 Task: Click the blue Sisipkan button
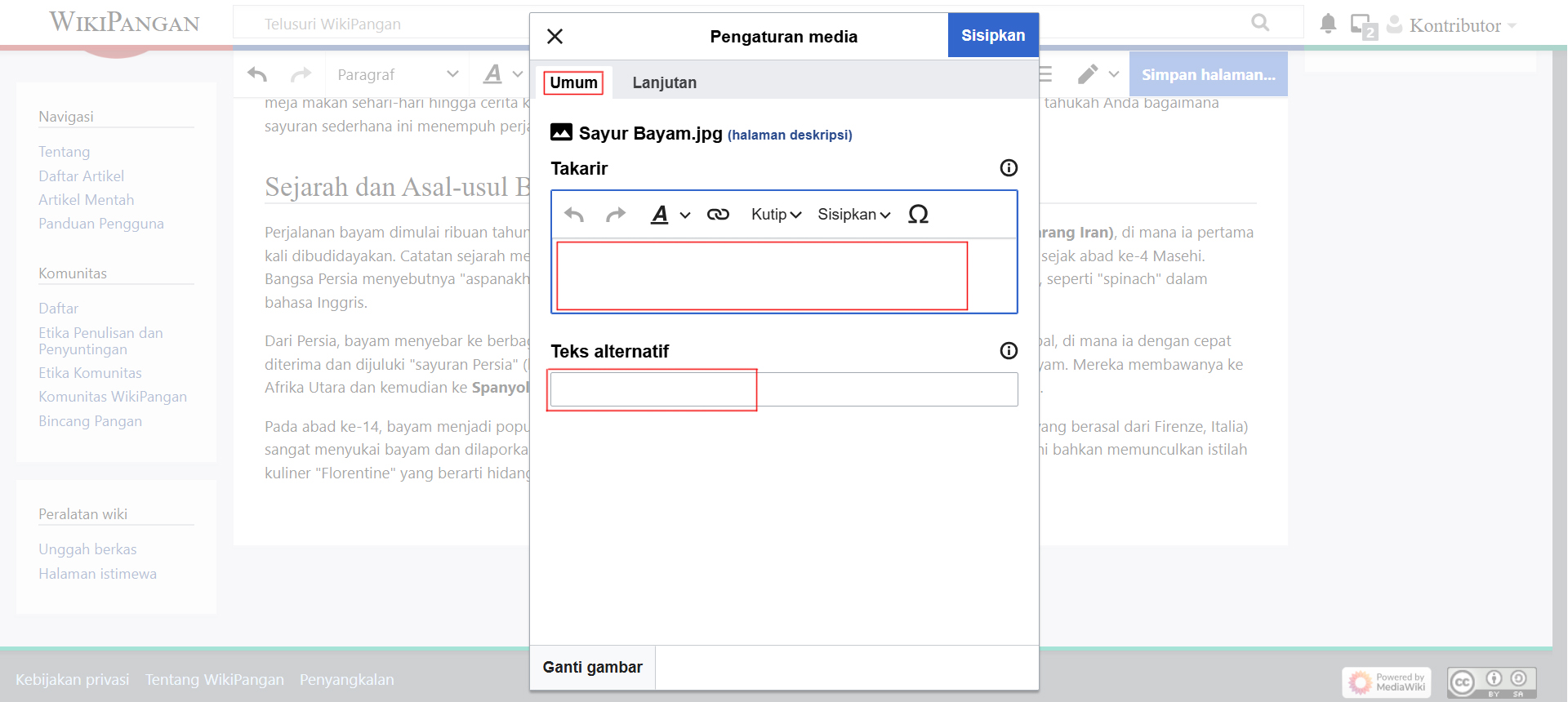pos(992,36)
